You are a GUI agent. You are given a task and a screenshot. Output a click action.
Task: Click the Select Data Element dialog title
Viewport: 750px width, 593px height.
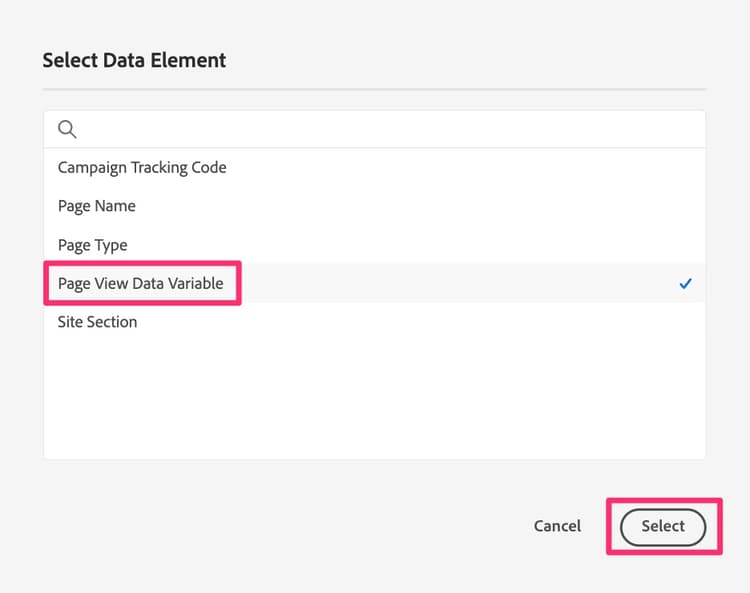point(134,60)
